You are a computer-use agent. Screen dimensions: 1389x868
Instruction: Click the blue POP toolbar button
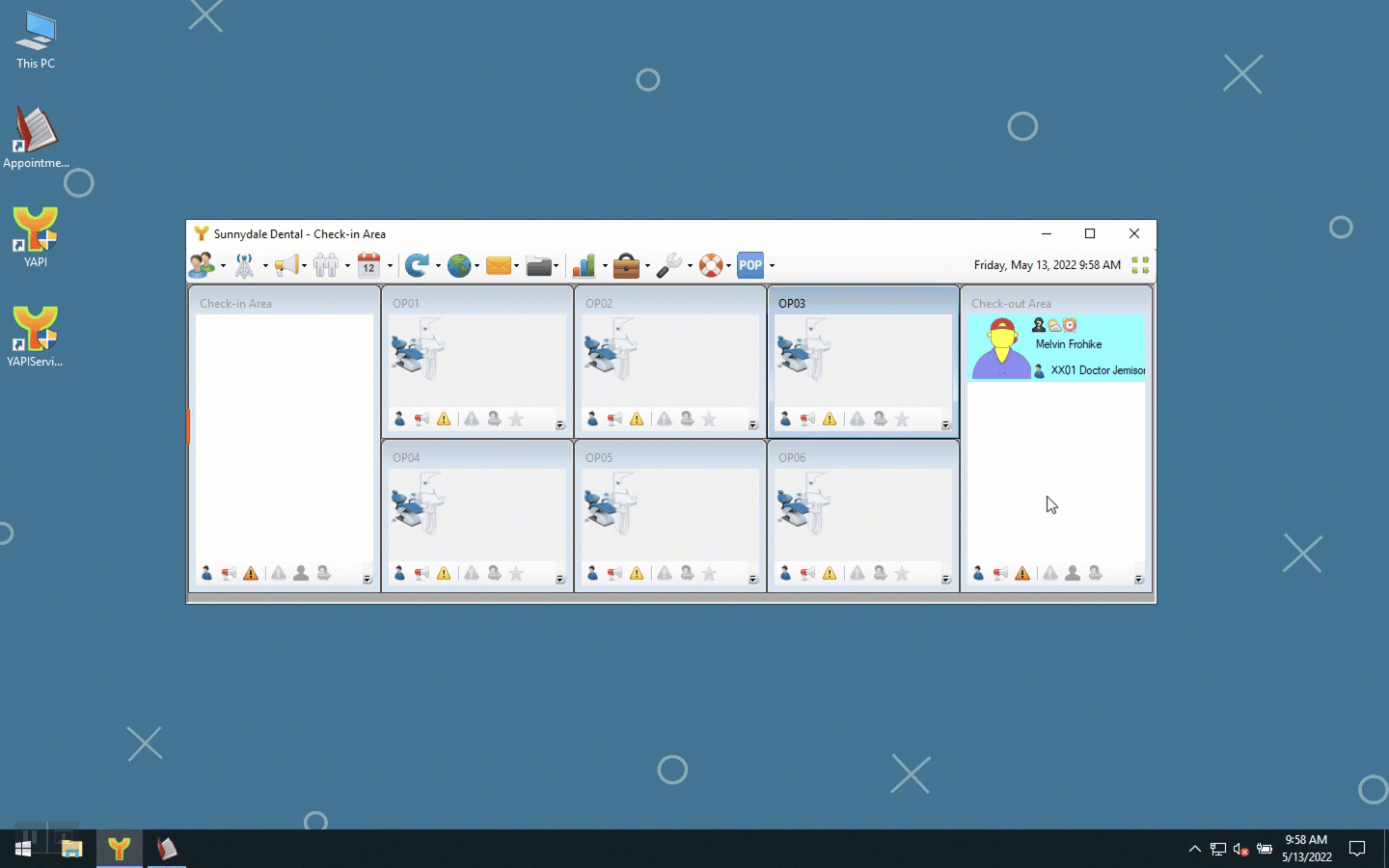click(750, 265)
